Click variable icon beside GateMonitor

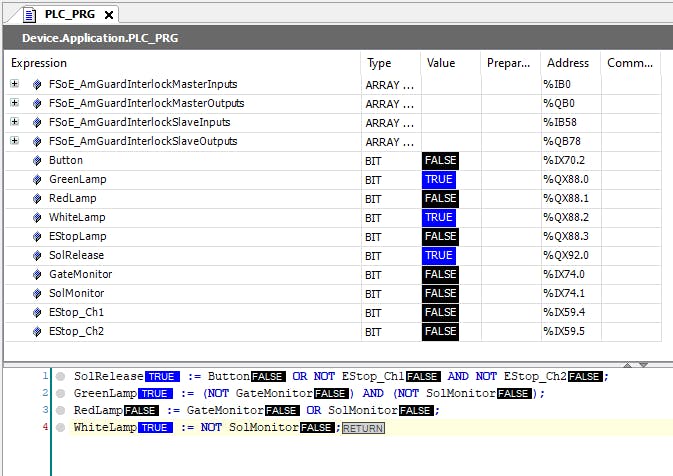pos(37,274)
